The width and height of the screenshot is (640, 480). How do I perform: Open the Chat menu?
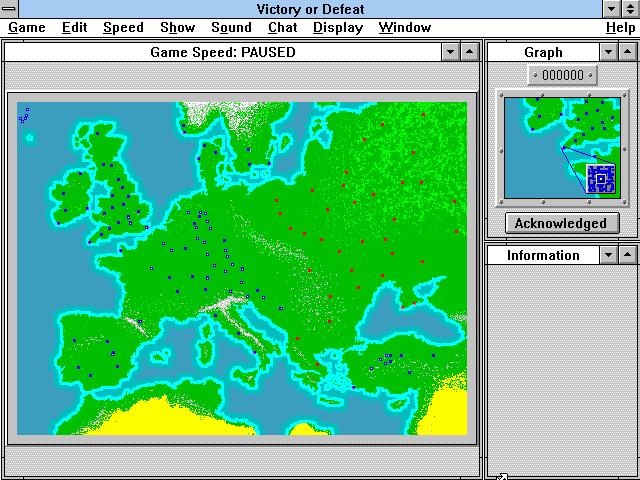(x=282, y=28)
